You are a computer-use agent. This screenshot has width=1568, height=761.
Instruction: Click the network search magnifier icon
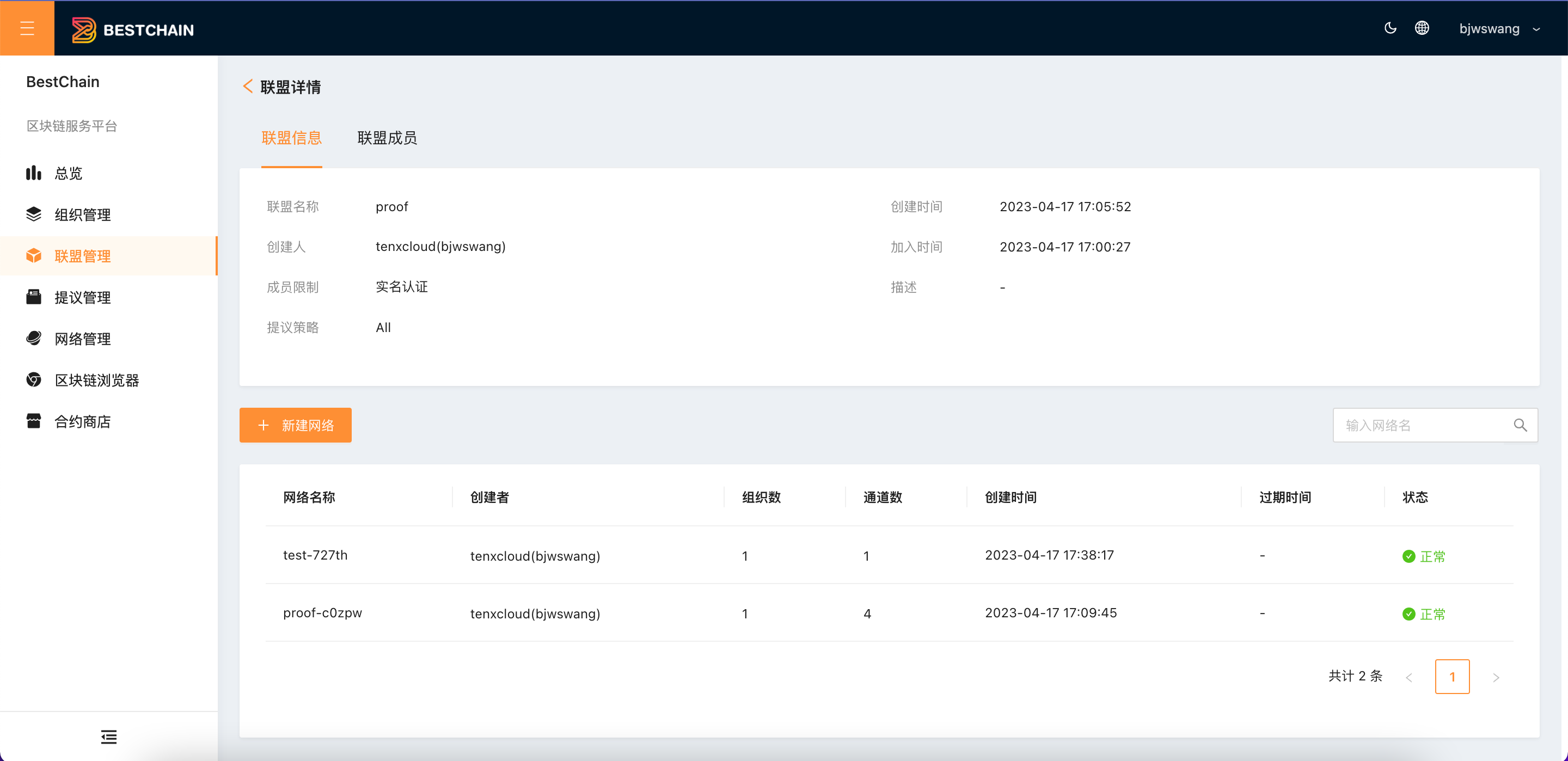(1521, 425)
